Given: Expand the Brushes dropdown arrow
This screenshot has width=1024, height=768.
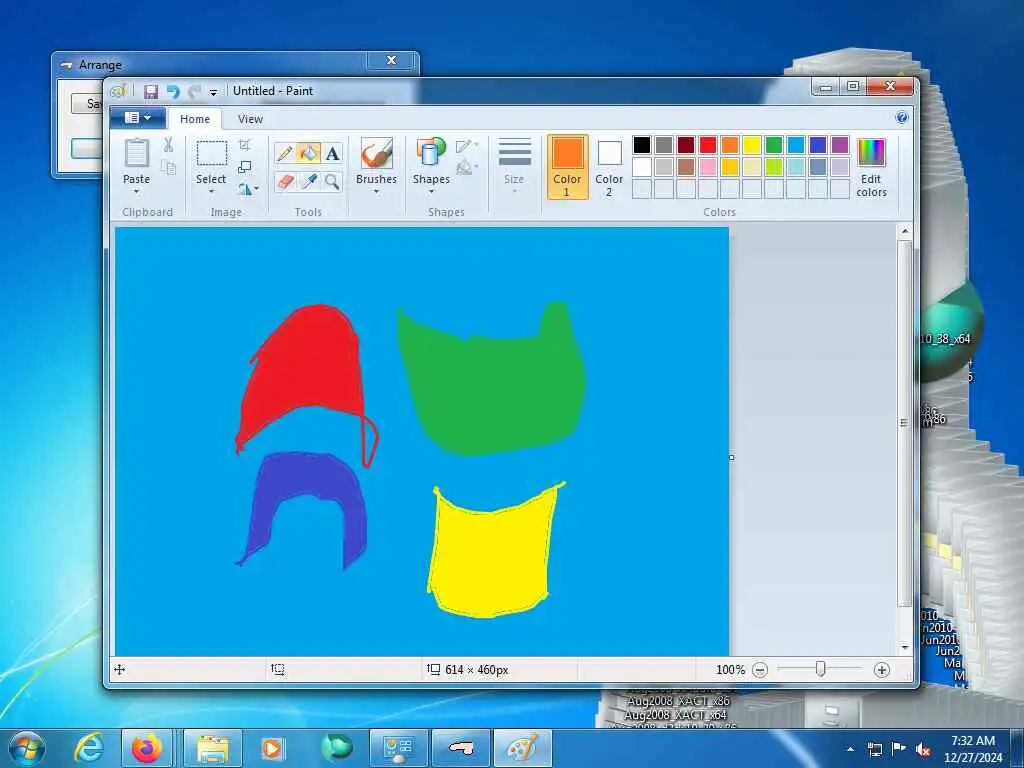Looking at the screenshot, I should coord(376,191).
